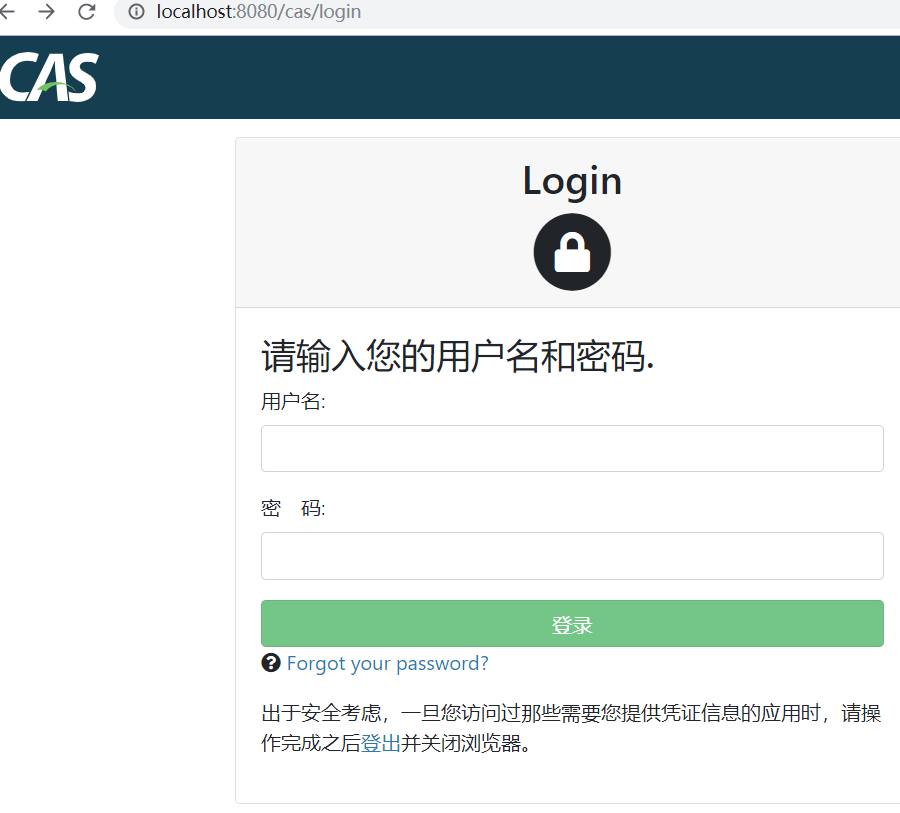The height and width of the screenshot is (813, 900).
Task: Click the question mark icon beside Forgot your password
Action: coord(271,662)
